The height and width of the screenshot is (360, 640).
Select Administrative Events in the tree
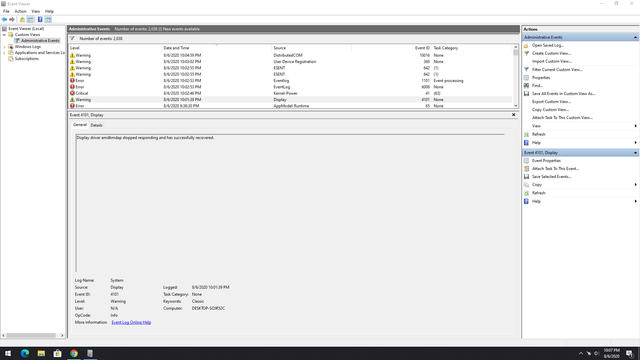[40, 41]
